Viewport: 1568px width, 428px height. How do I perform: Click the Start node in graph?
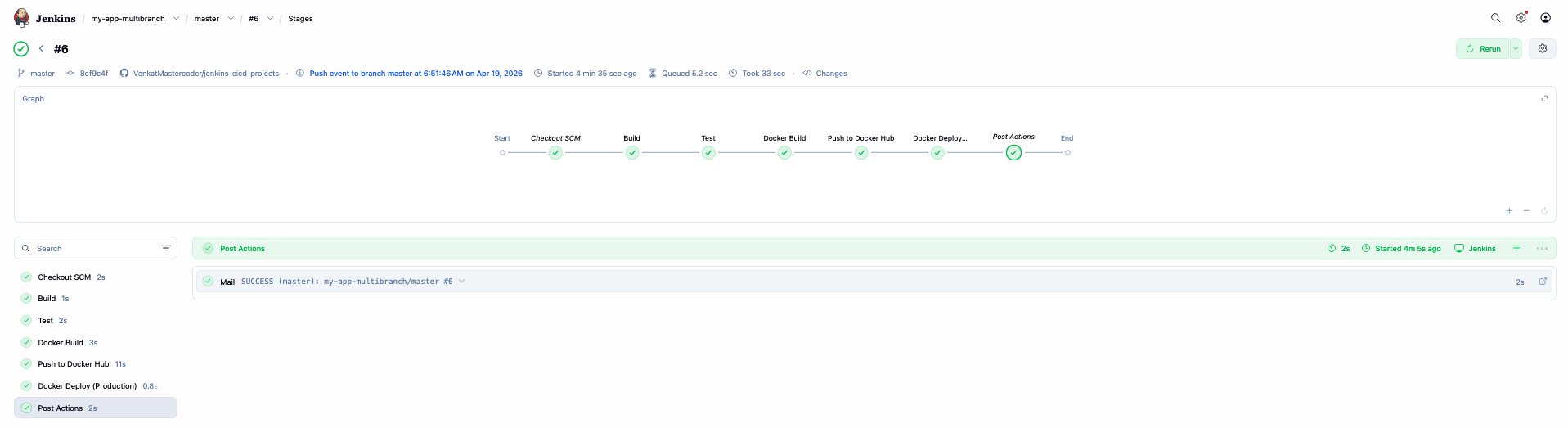(x=502, y=153)
